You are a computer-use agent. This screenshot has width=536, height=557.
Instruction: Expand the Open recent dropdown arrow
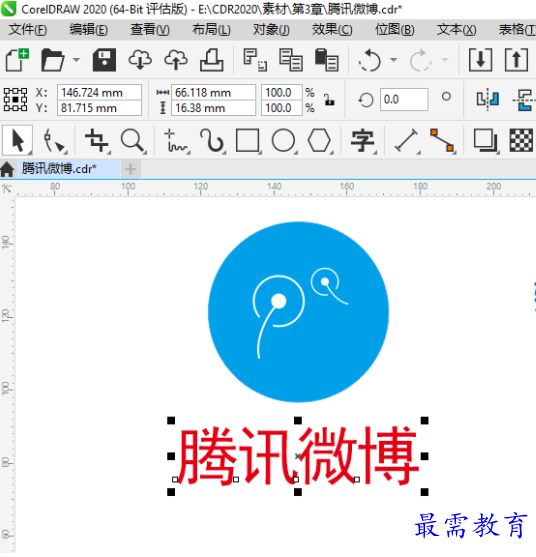point(76,60)
